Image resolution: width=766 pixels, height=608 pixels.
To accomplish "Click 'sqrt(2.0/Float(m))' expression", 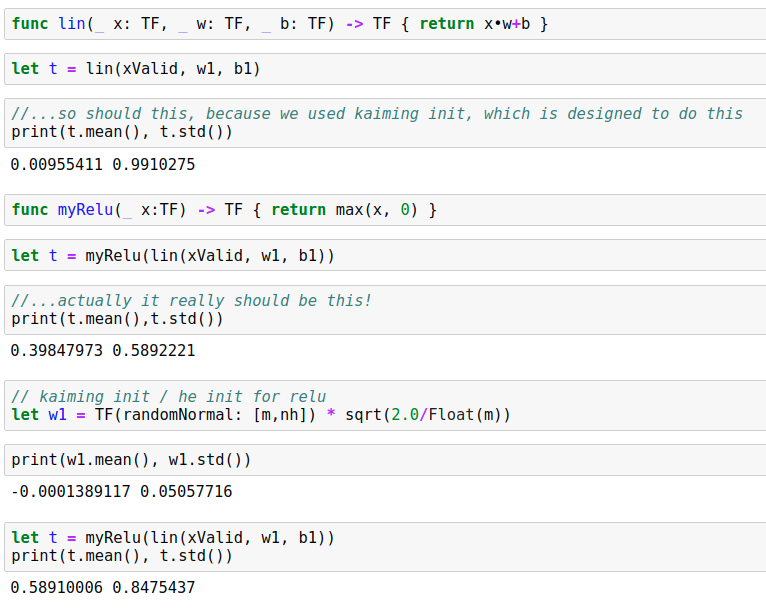I will [x=428, y=415].
